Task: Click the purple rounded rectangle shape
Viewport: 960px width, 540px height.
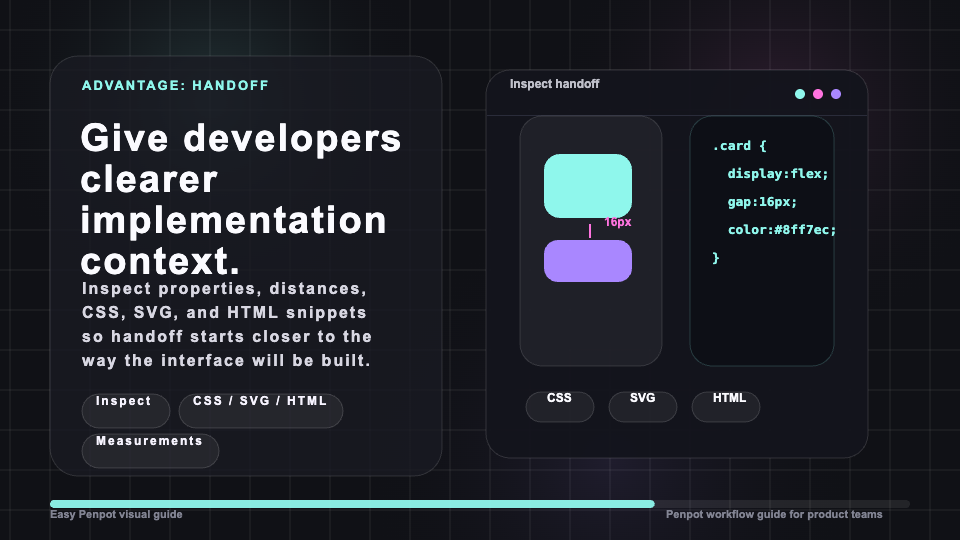Action: (x=588, y=261)
